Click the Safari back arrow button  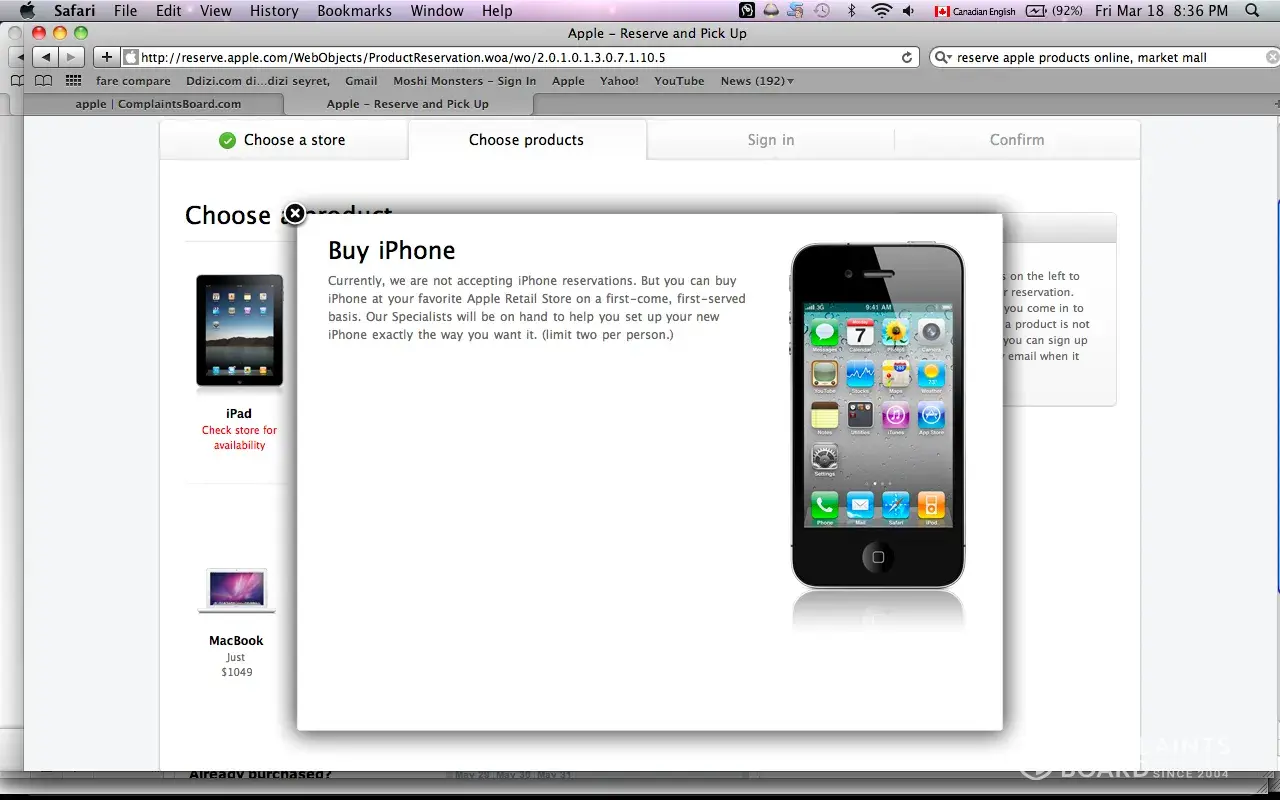click(46, 58)
